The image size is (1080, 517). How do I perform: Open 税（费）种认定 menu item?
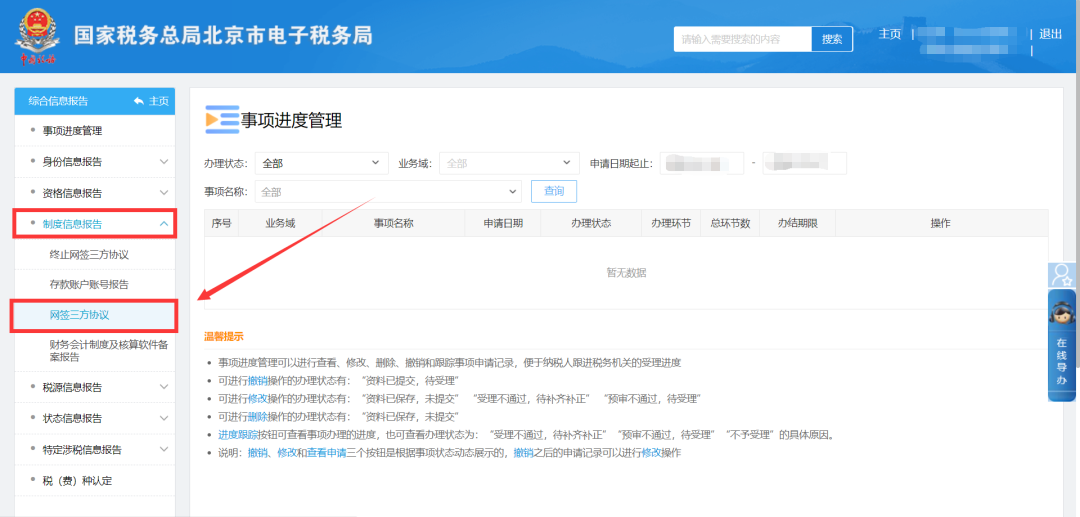click(x=76, y=481)
